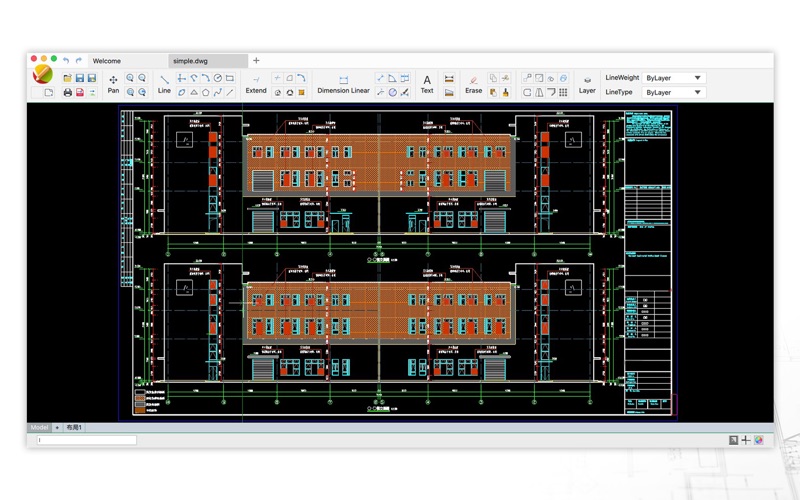
Task: Activate the Dimension Linear tool
Action: [x=343, y=84]
